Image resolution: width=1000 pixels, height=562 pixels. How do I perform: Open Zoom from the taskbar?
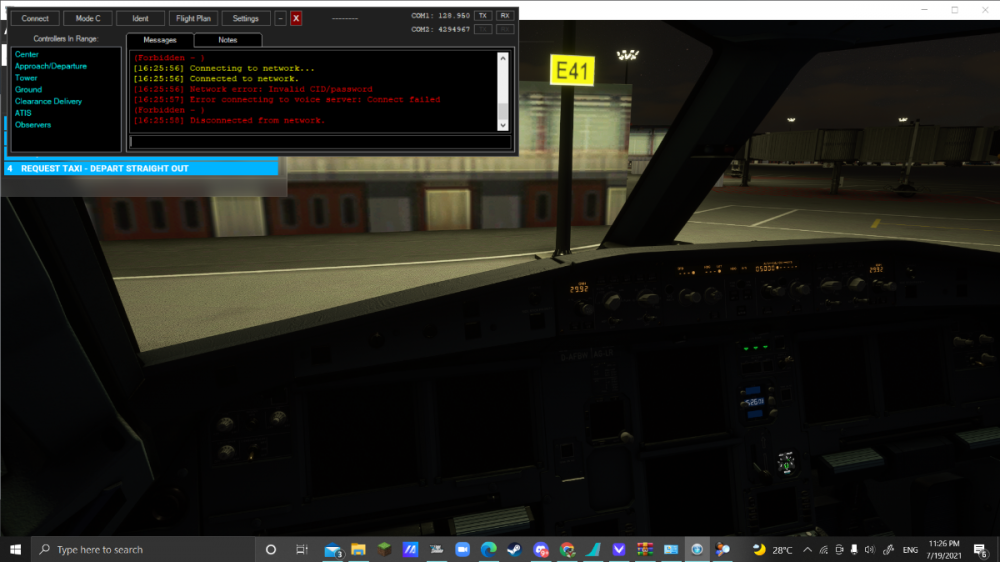[x=462, y=550]
